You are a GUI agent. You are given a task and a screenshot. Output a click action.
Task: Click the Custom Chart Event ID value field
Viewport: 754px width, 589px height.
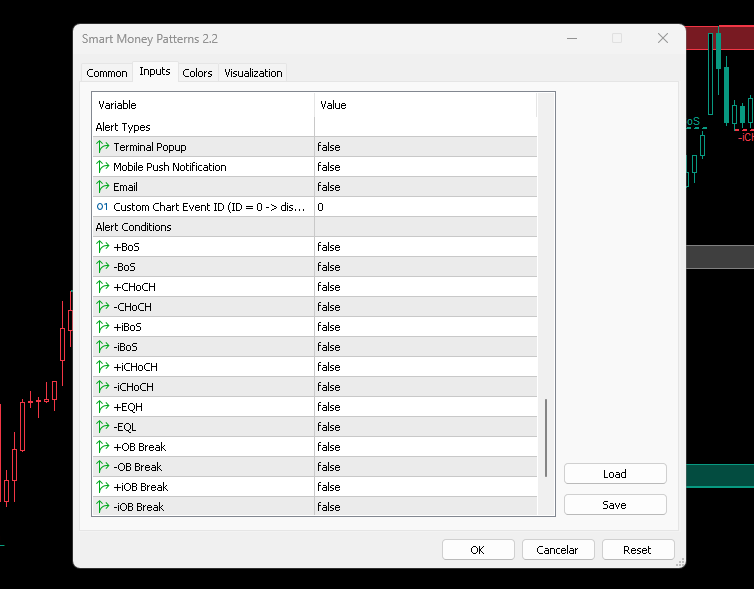point(426,207)
